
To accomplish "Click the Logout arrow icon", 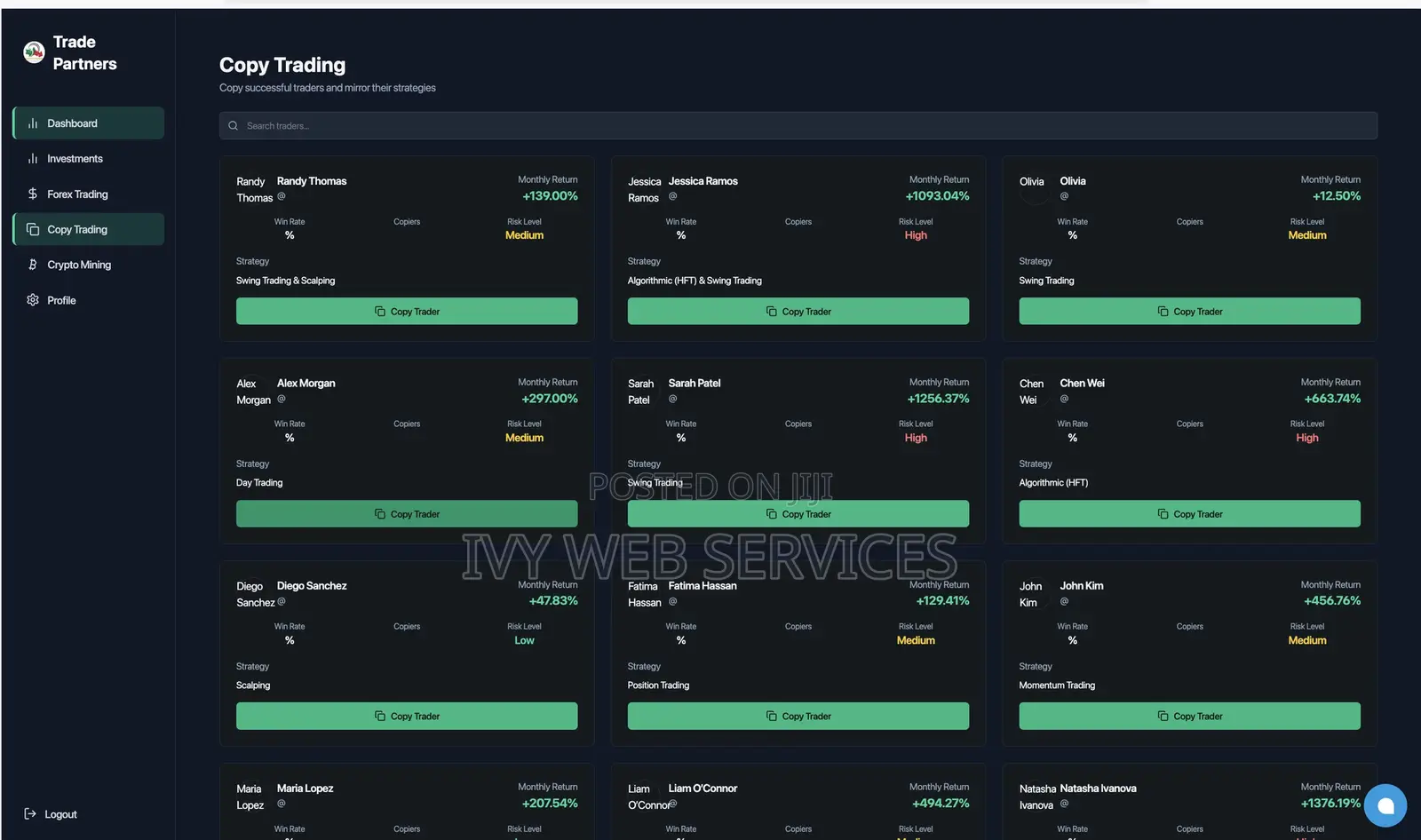I will [x=30, y=813].
